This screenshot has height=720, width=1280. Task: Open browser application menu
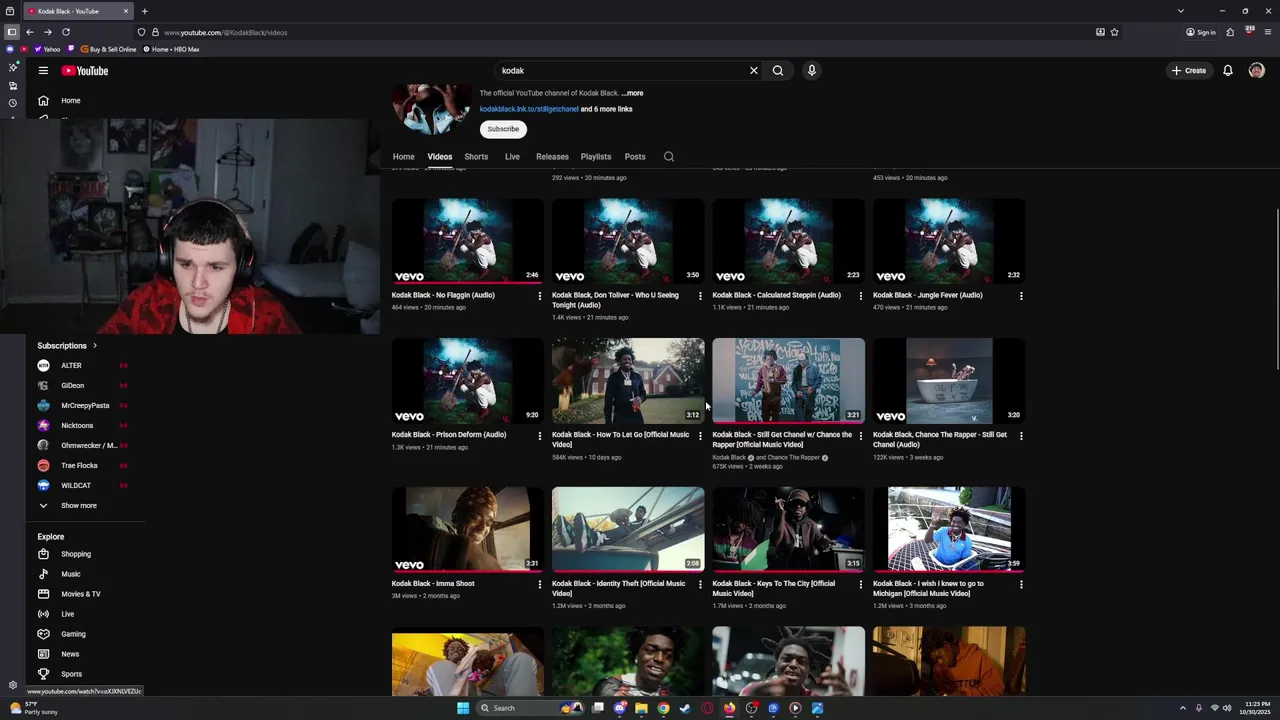click(1268, 32)
